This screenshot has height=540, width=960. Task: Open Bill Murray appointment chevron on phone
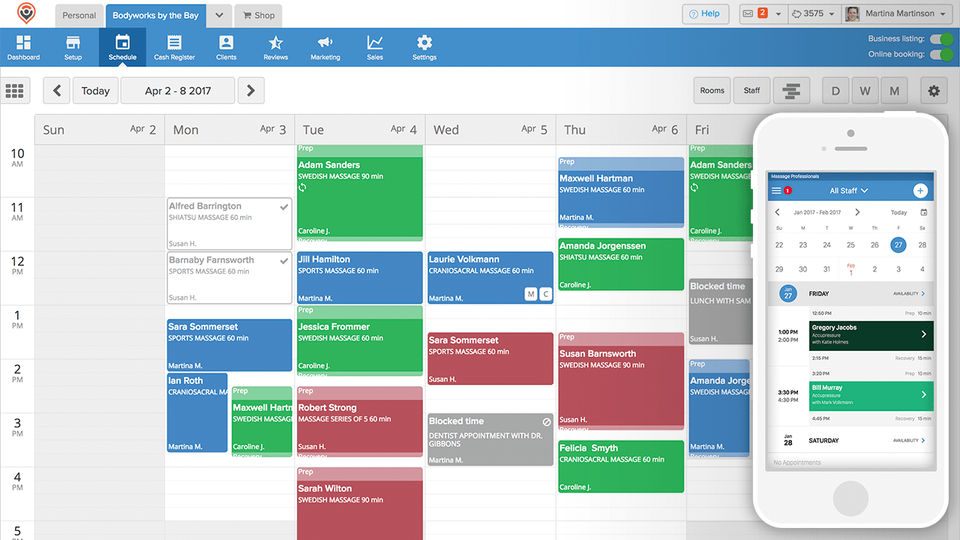(x=924, y=395)
